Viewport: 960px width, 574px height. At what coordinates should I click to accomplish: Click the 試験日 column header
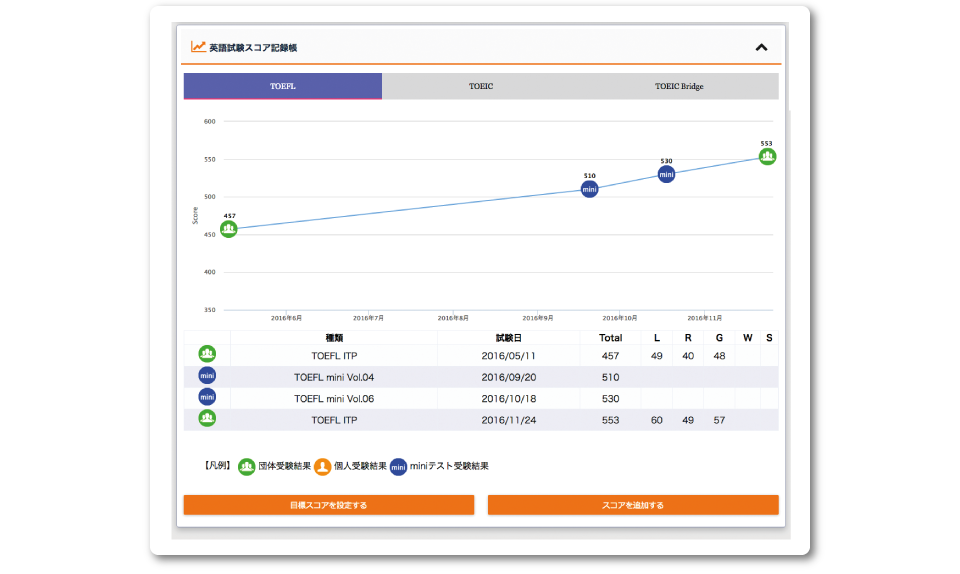(509, 338)
